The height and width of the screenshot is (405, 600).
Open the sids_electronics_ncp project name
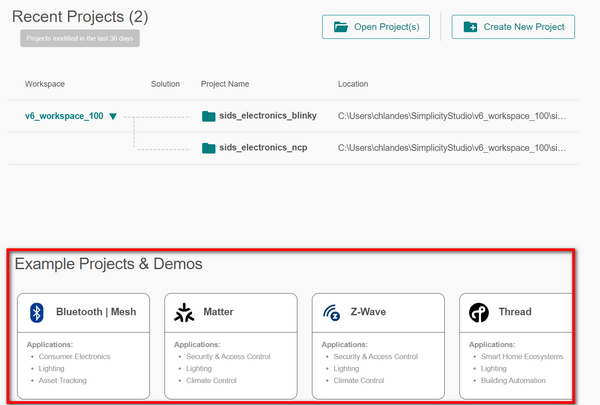click(263, 147)
